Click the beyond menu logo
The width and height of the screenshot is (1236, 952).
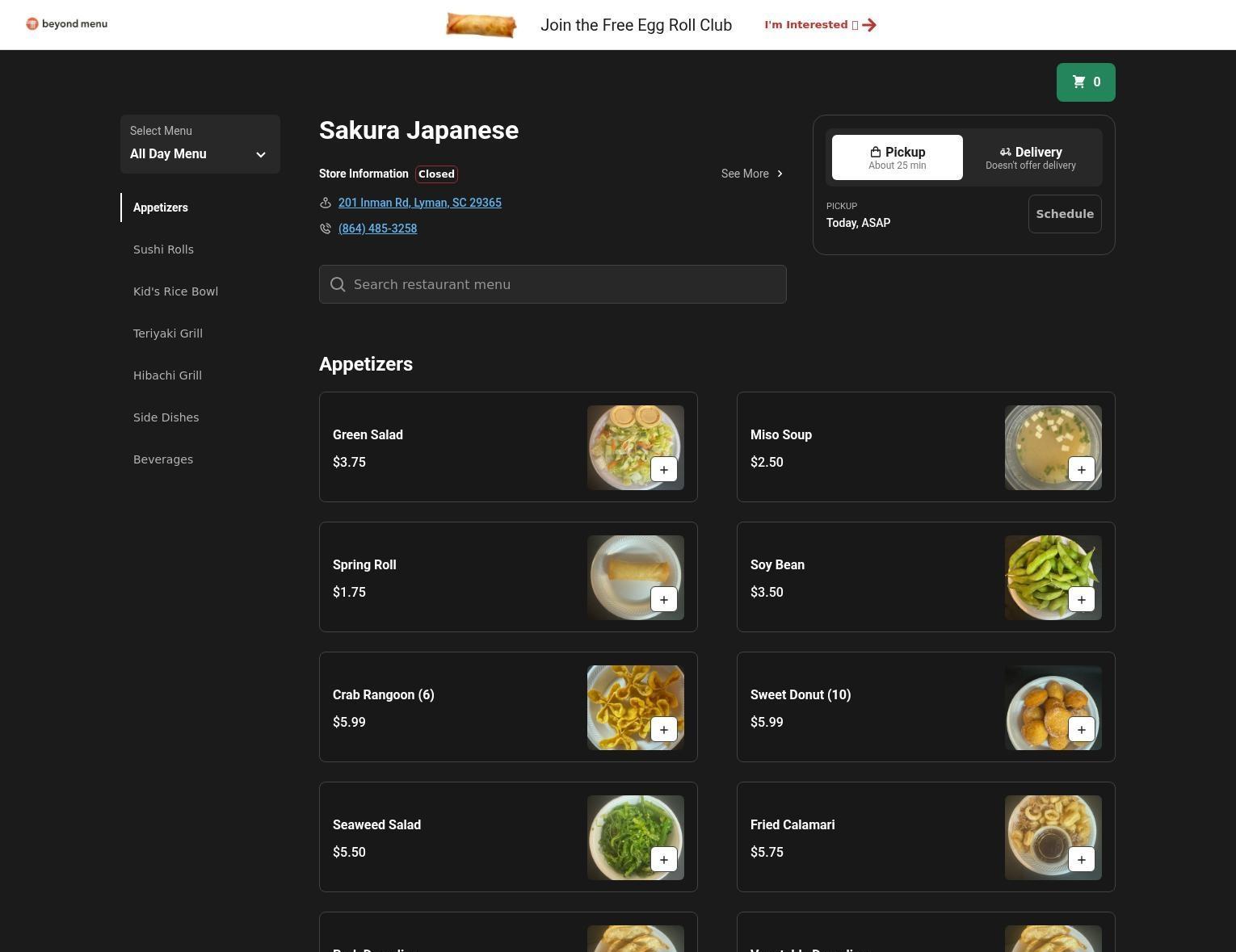(x=66, y=24)
